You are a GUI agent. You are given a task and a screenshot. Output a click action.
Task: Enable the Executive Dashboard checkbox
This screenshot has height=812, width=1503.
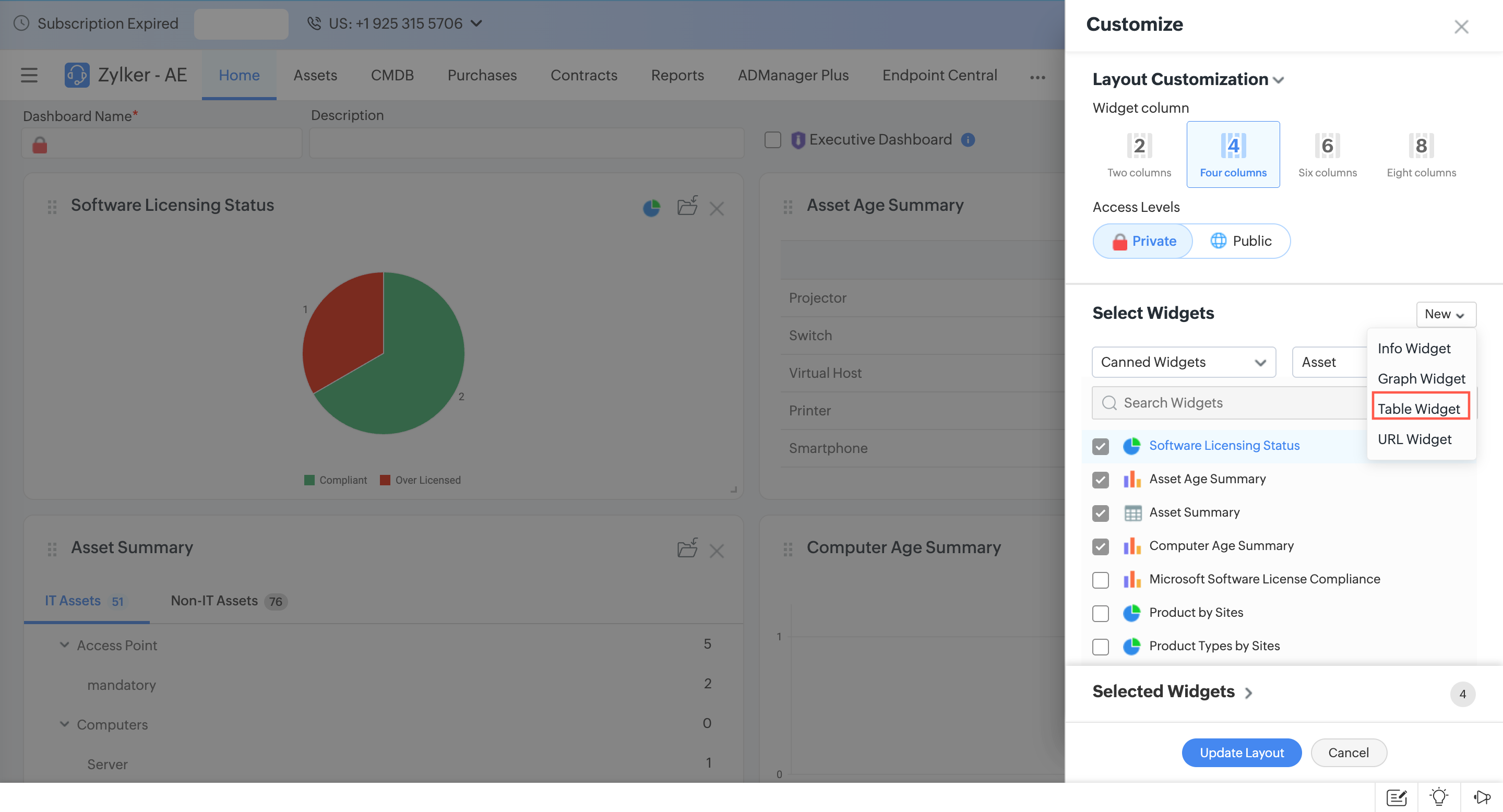[x=772, y=140]
